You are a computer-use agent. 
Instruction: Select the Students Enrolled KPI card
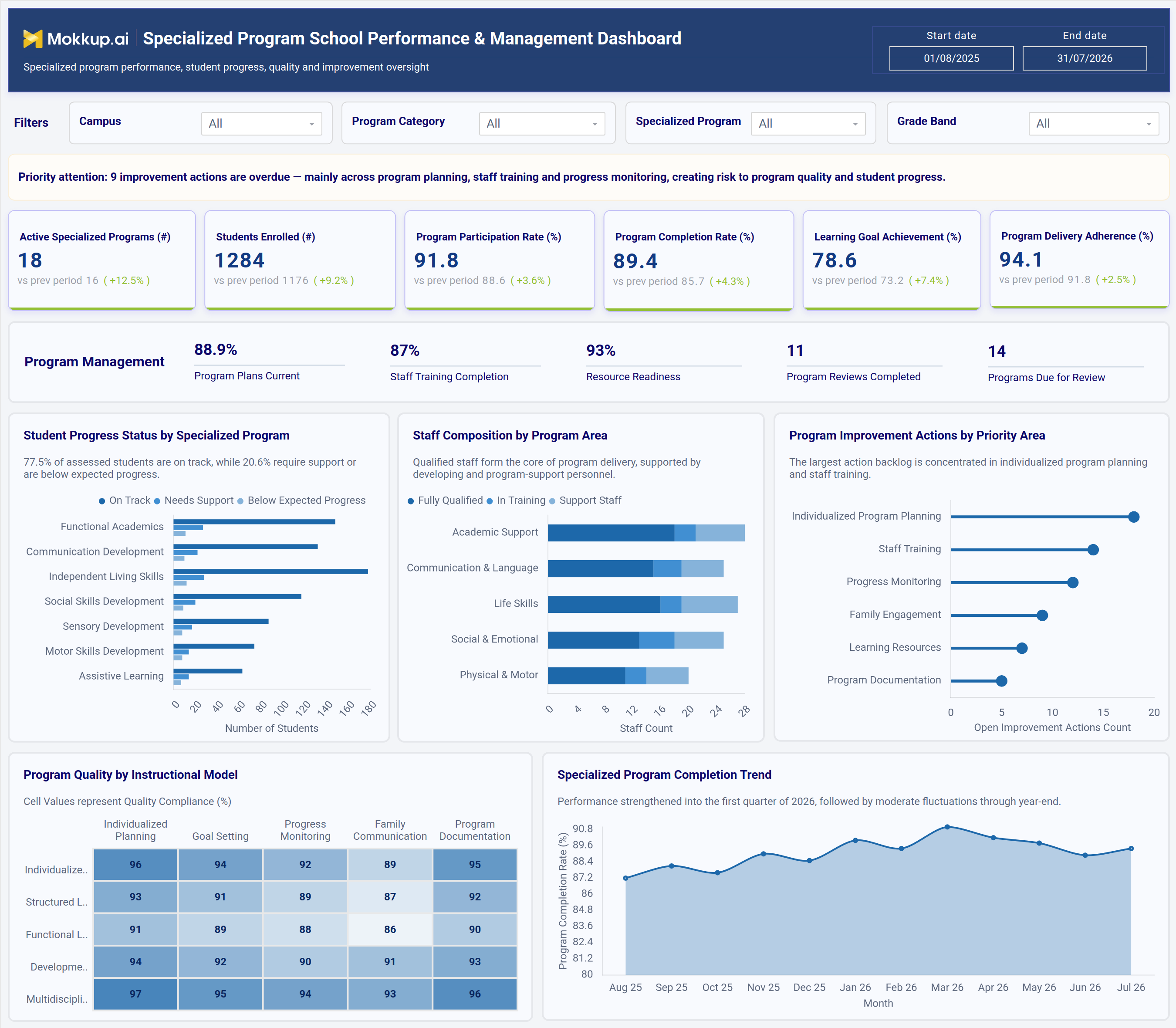(x=300, y=260)
